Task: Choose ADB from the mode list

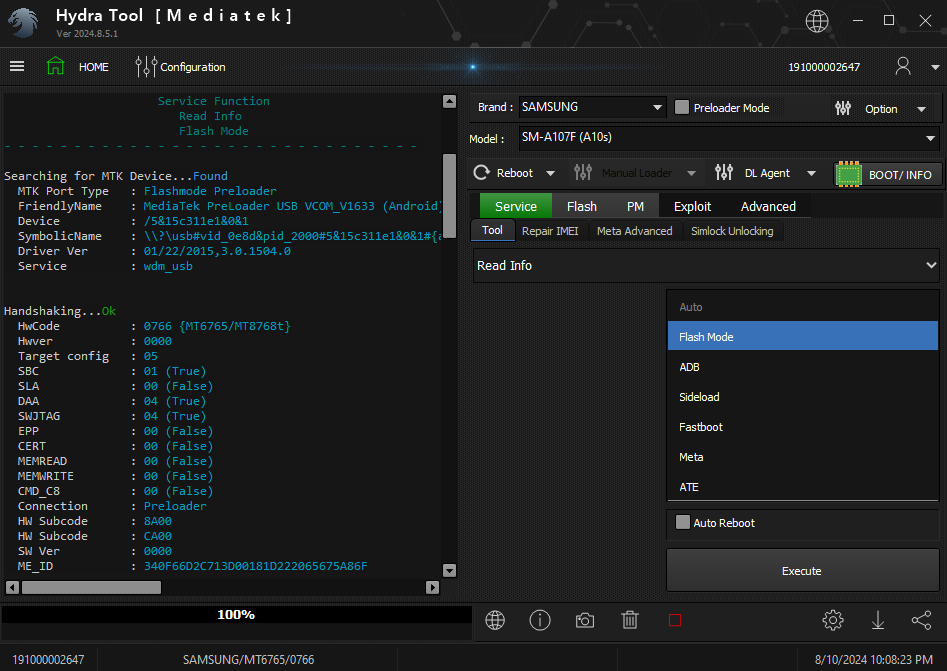Action: (803, 367)
